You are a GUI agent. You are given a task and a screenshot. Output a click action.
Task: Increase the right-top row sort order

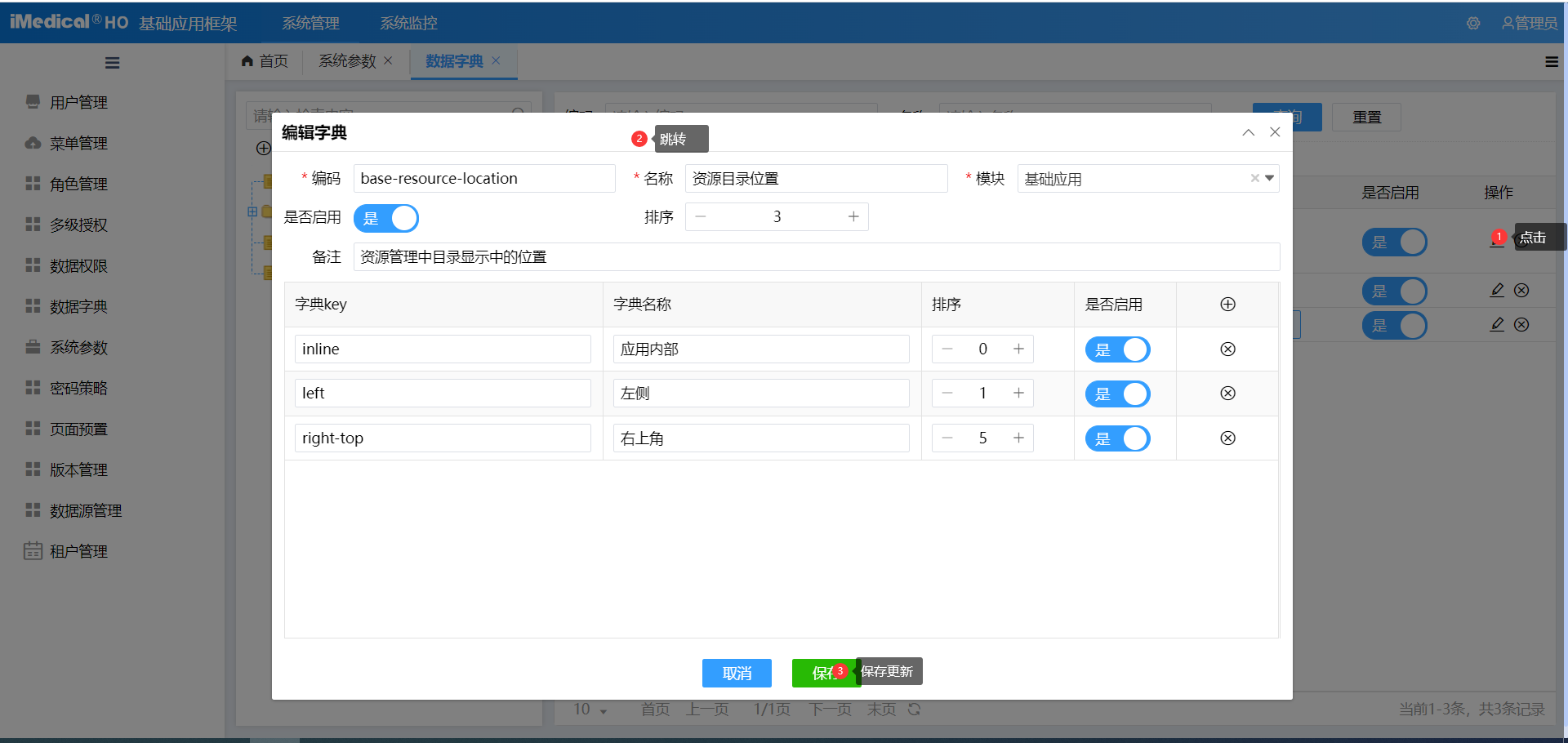[1018, 438]
